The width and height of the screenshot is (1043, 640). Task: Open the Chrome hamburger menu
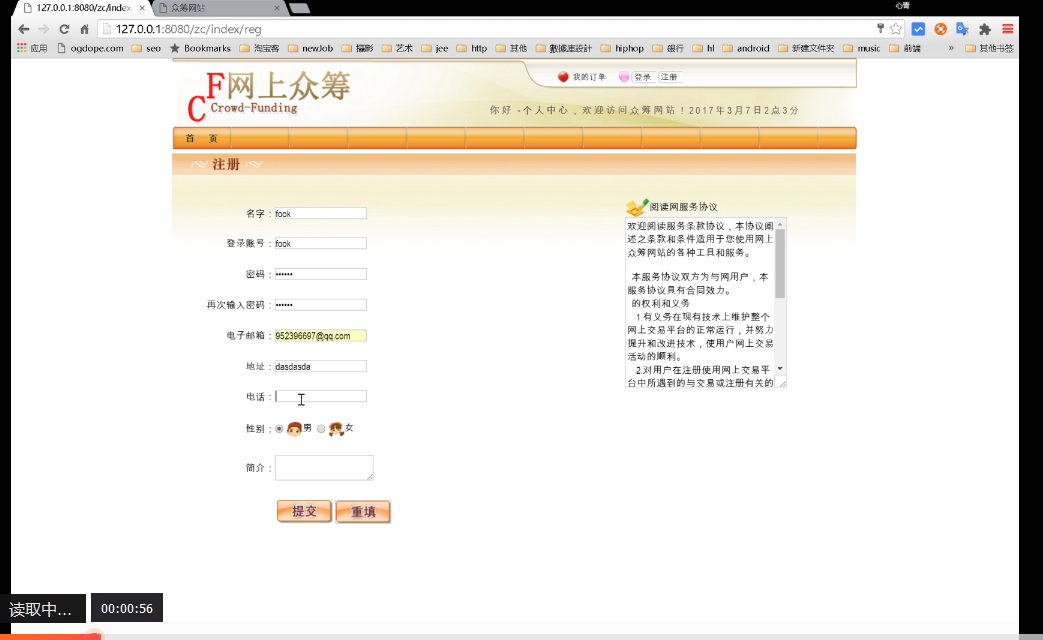1008,29
